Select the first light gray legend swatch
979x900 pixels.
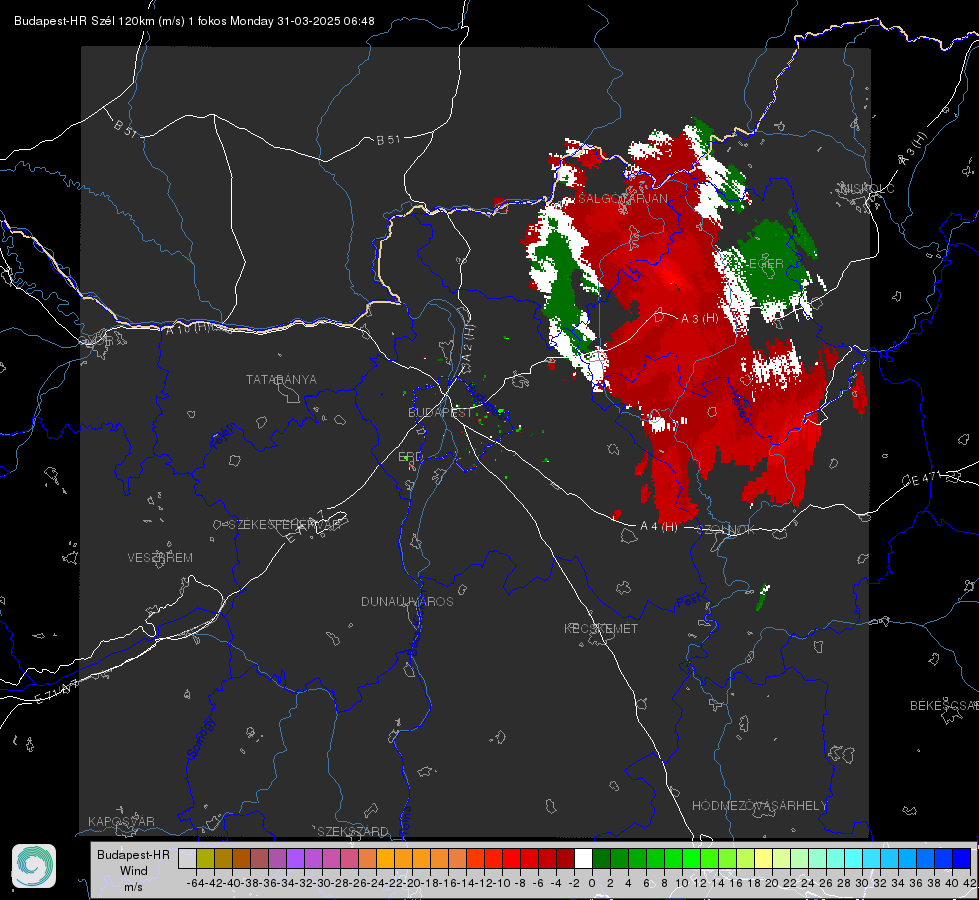187,859
